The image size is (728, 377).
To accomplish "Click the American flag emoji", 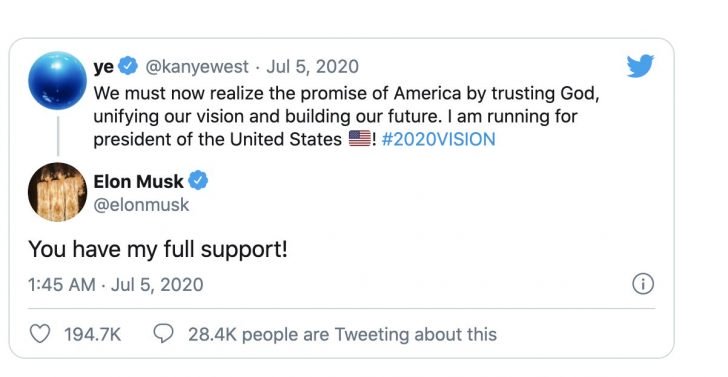I will pyautogui.click(x=360, y=138).
